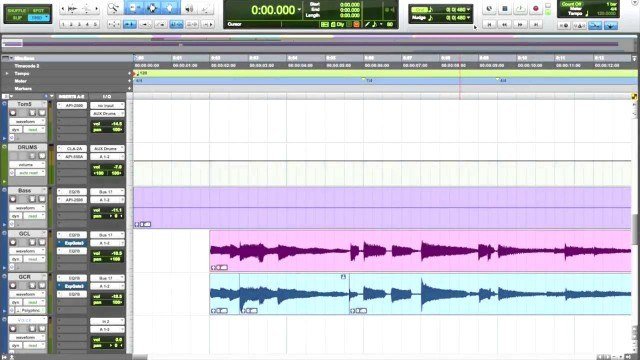Mute the Tom5 track
This screenshot has height=360, width=640.
pos(42,113)
